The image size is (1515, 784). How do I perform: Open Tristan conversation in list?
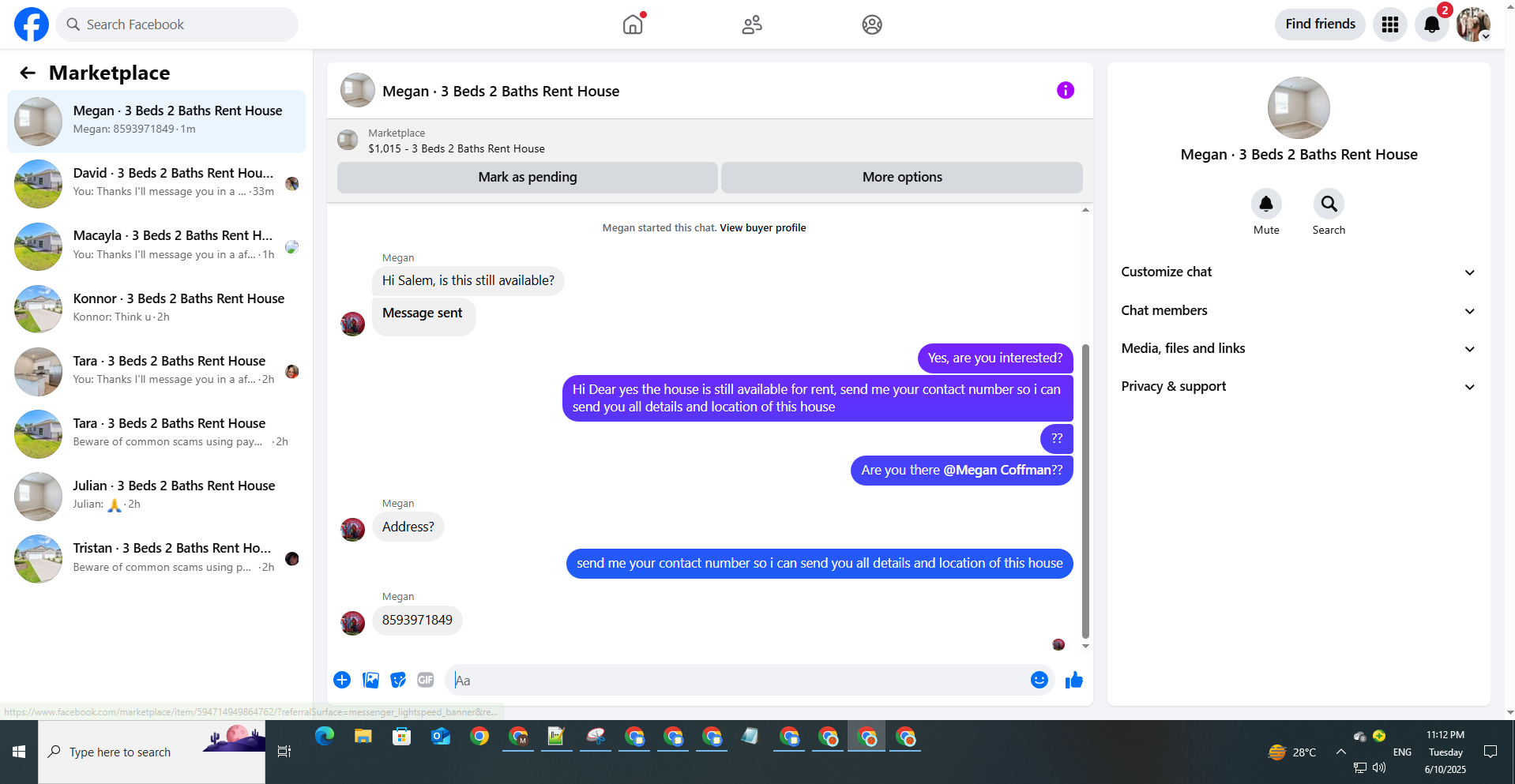coord(156,558)
